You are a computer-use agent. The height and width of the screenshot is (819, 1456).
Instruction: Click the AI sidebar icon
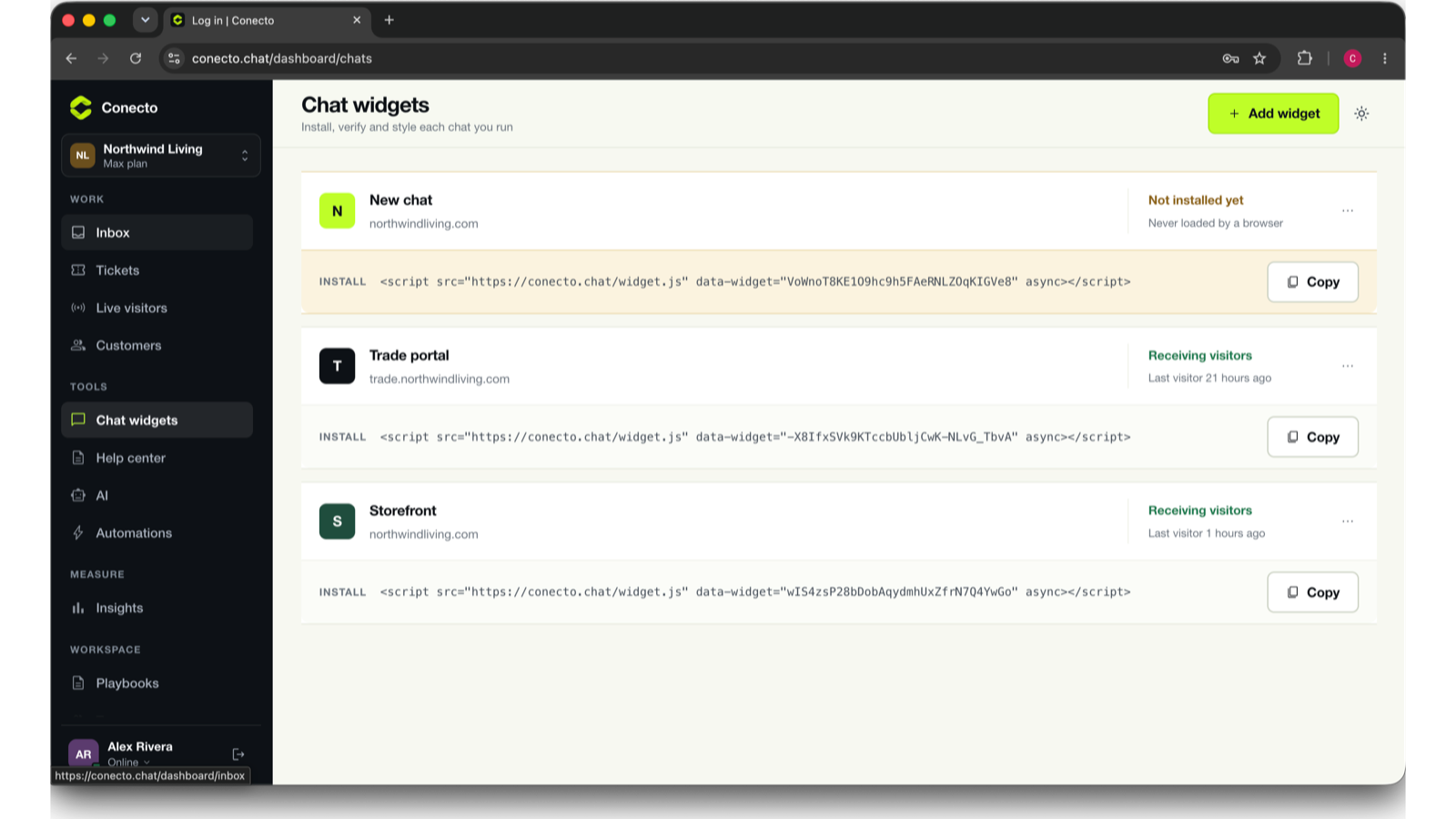click(x=78, y=495)
